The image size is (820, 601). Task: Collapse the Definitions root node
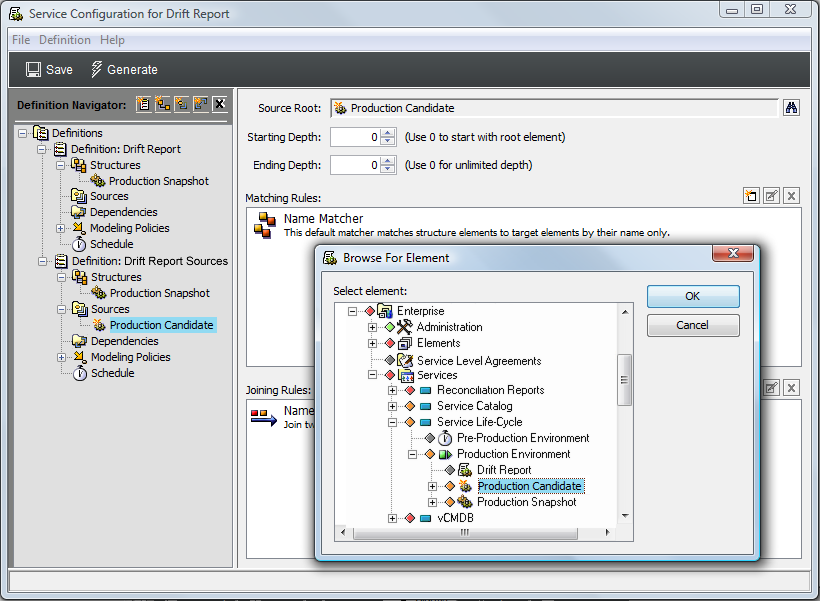coord(22,133)
